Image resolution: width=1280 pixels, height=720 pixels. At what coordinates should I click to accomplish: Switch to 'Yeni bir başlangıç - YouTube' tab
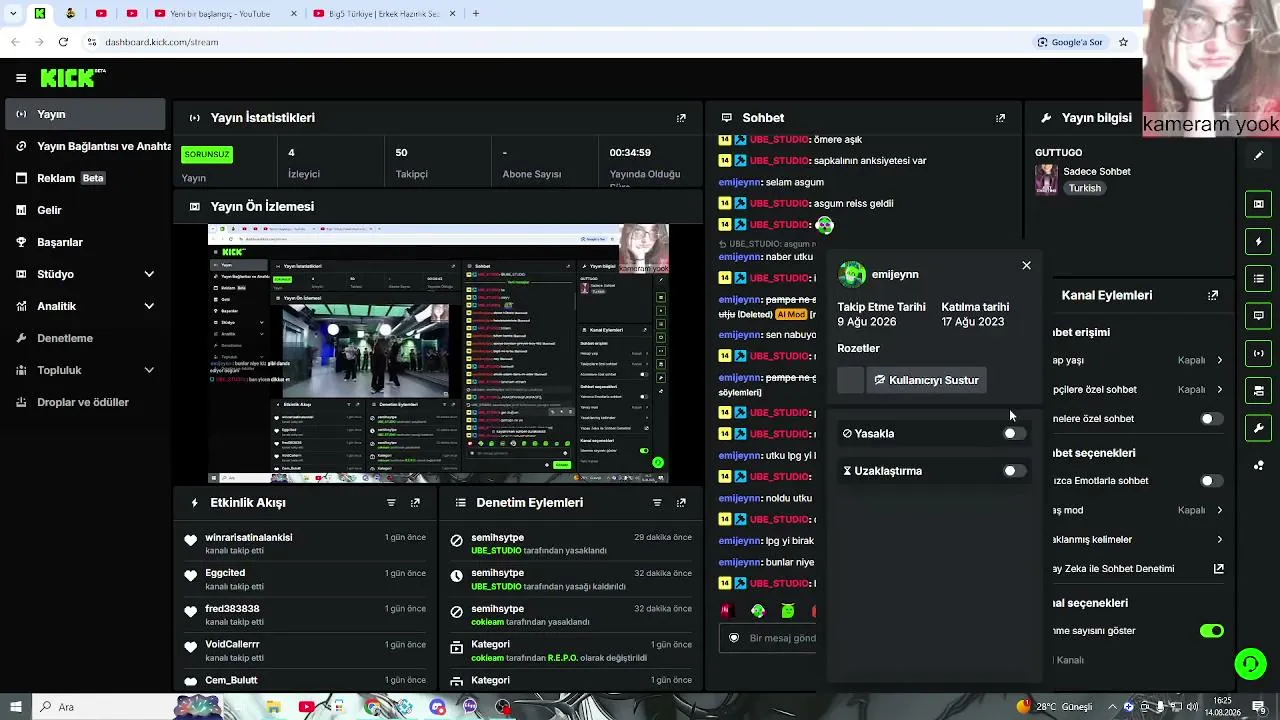[225, 13]
